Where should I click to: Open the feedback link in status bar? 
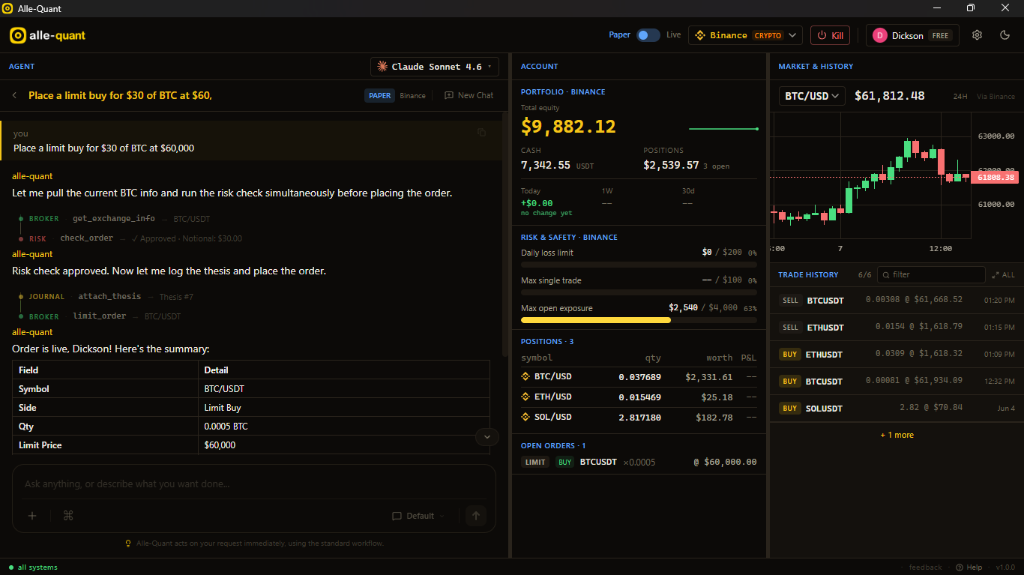click(925, 567)
